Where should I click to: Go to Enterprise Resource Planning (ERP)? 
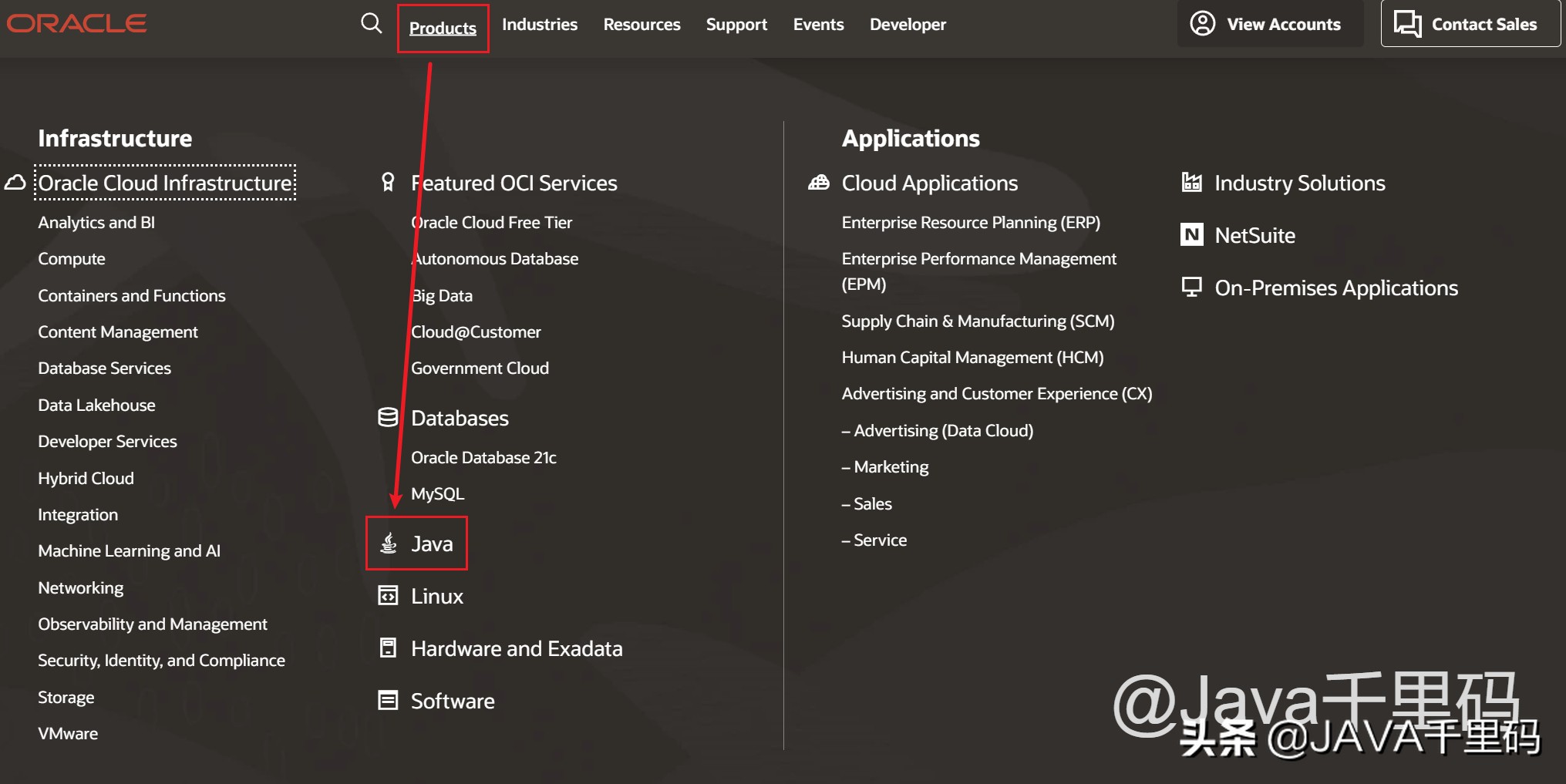971,223
